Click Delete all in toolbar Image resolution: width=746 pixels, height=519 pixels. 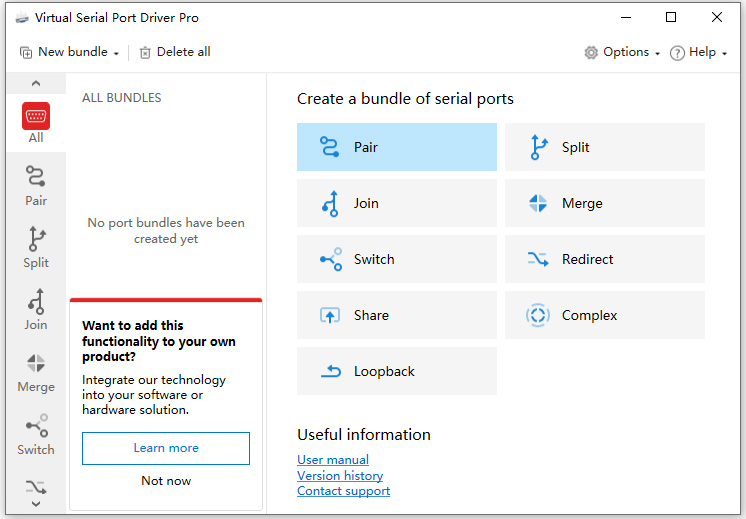tap(175, 52)
